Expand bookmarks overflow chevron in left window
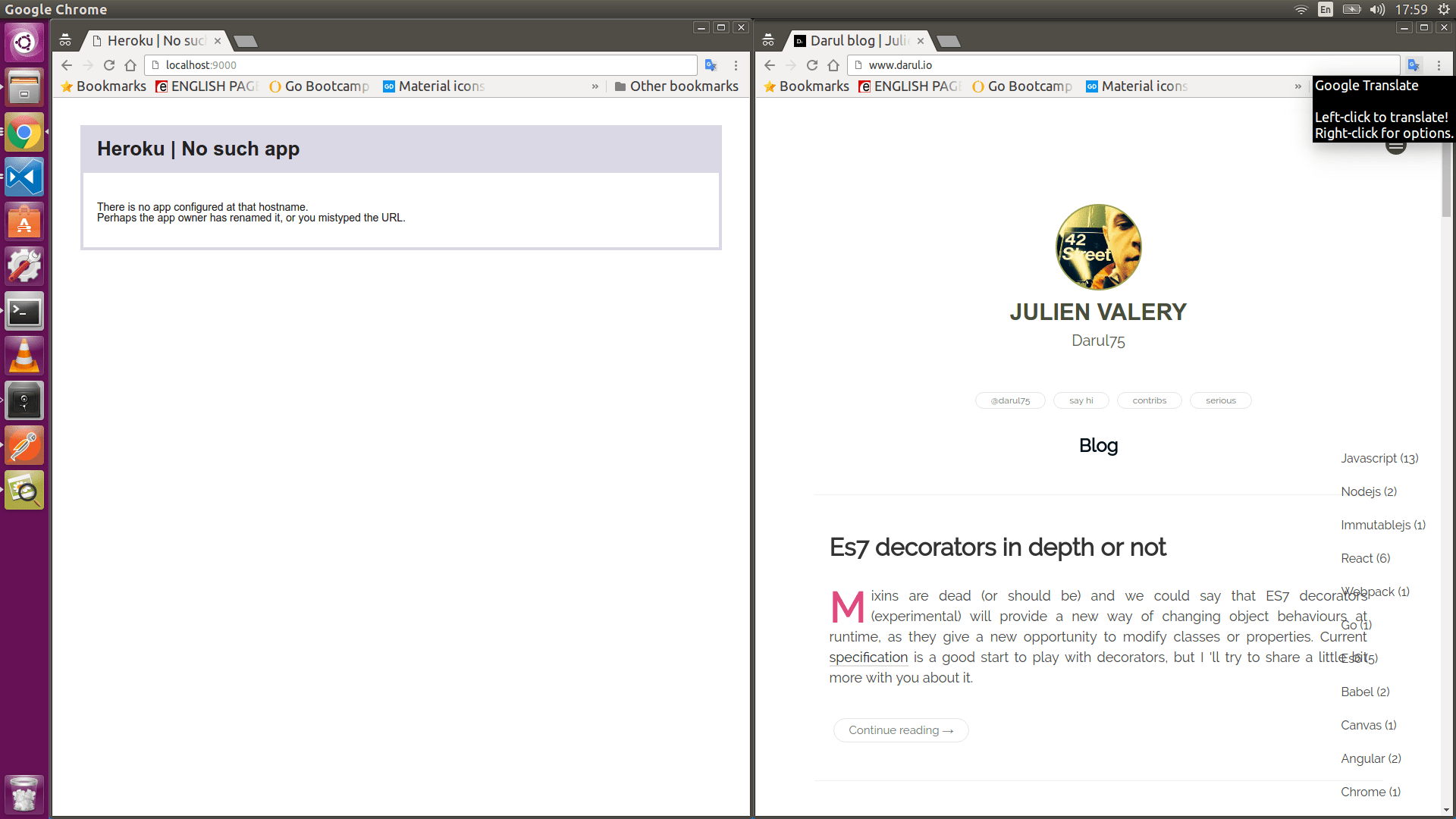The width and height of the screenshot is (1456, 819). [595, 86]
